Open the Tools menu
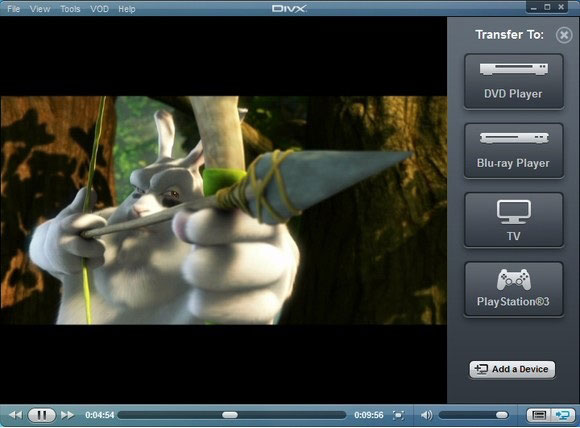580x428 pixels. pos(70,9)
